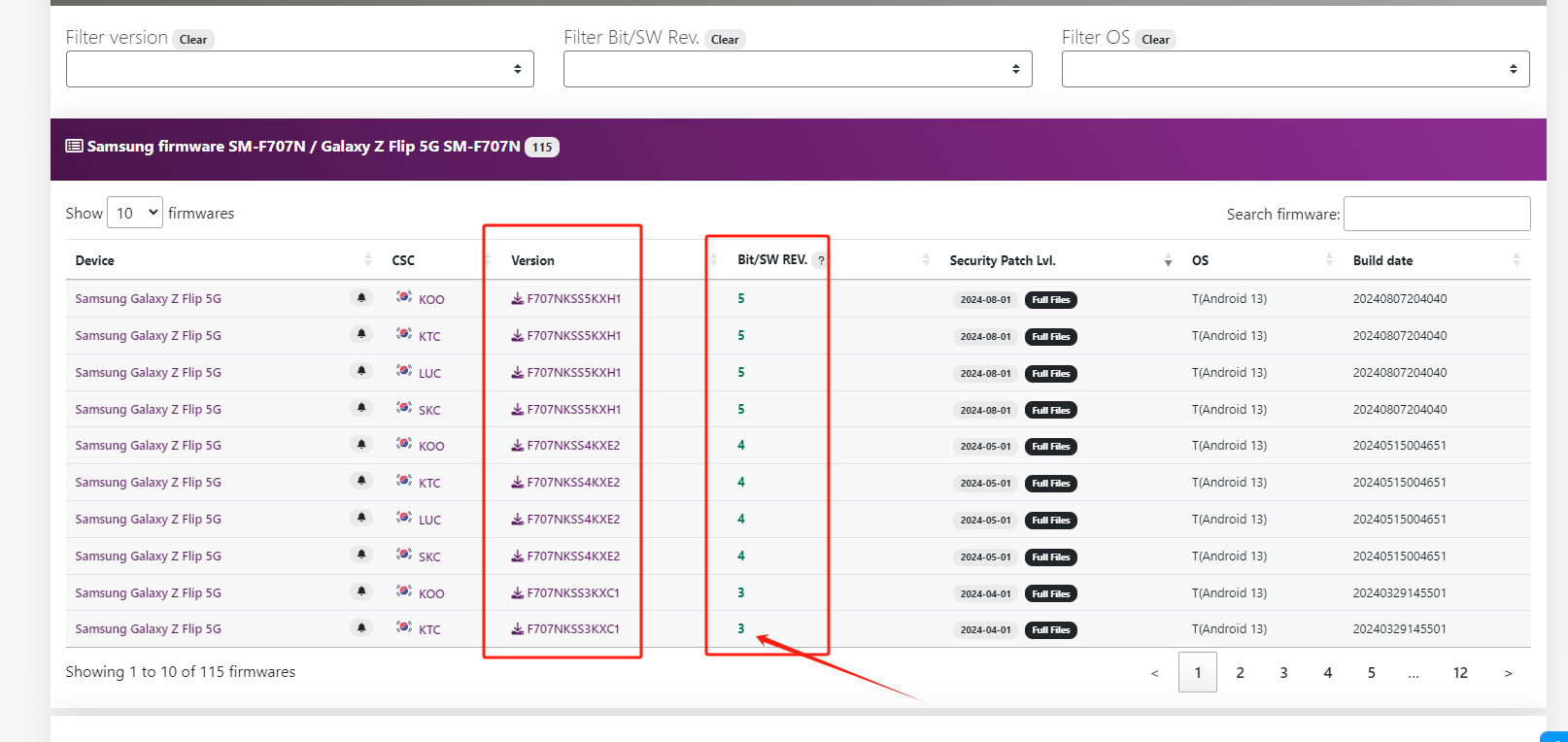Click previous page arrow in pagination
The width and height of the screenshot is (1568, 742).
[1154, 672]
